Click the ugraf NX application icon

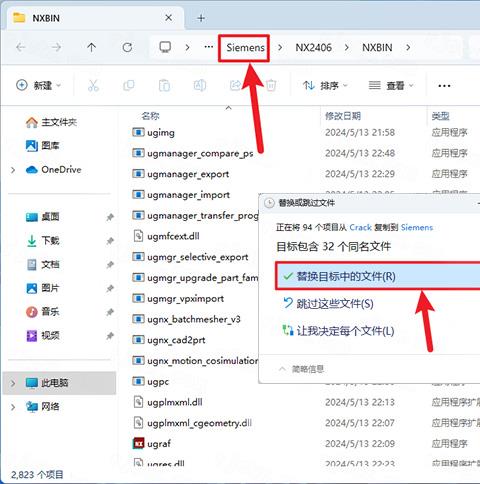[x=138, y=444]
